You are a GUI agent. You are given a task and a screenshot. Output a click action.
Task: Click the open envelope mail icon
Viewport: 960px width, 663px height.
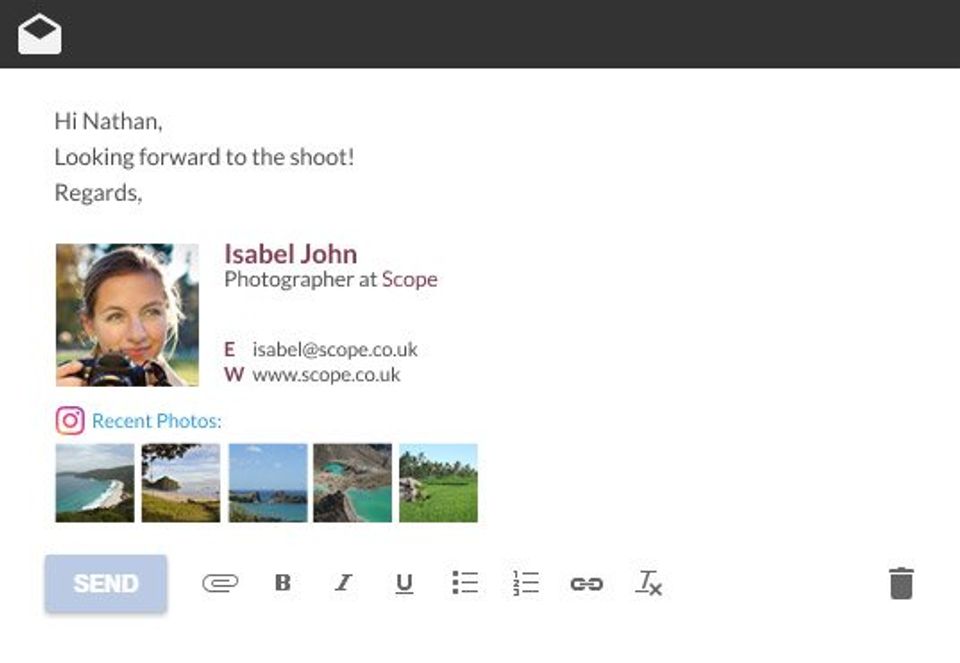pyautogui.click(x=40, y=34)
